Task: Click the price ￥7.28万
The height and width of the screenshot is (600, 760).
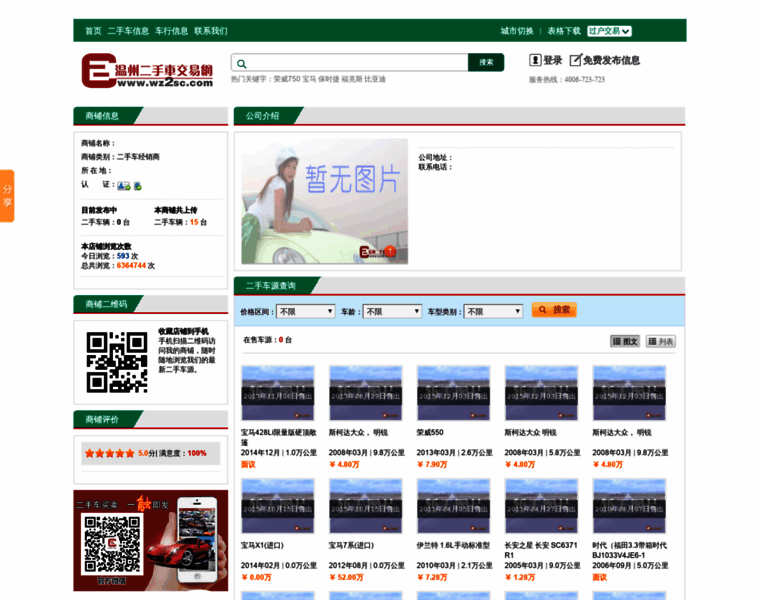Action: point(432,577)
